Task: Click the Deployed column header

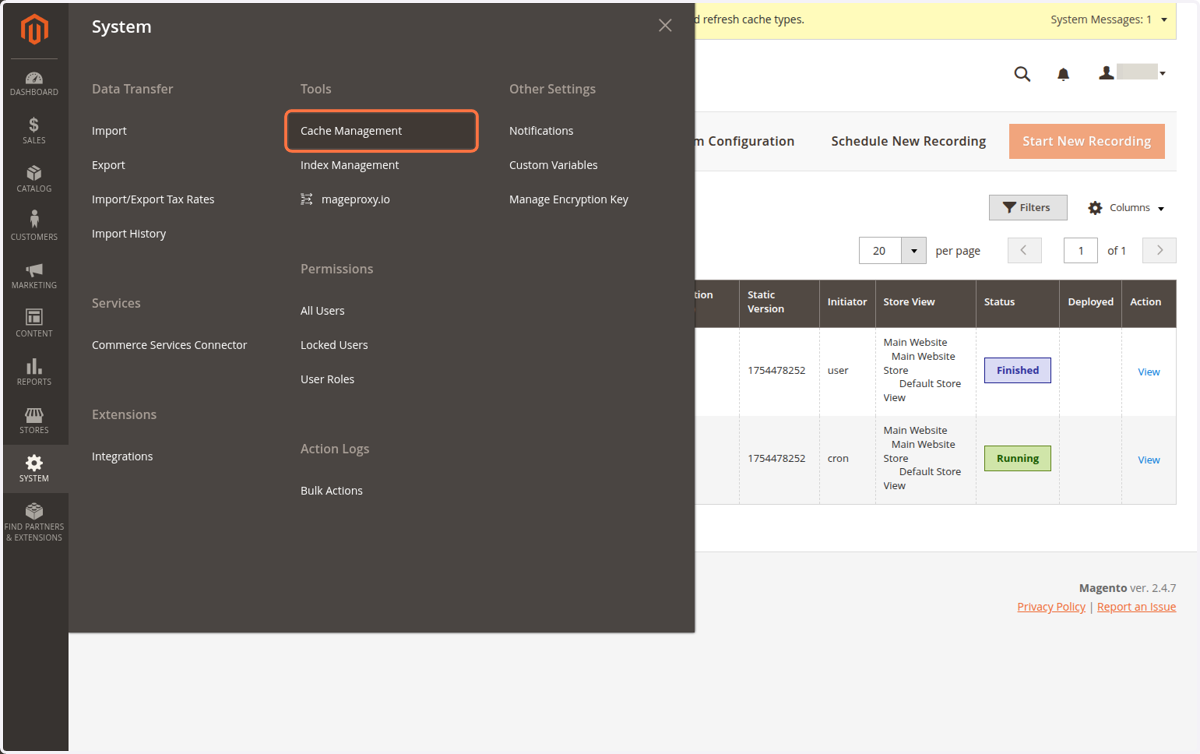Action: (1090, 302)
